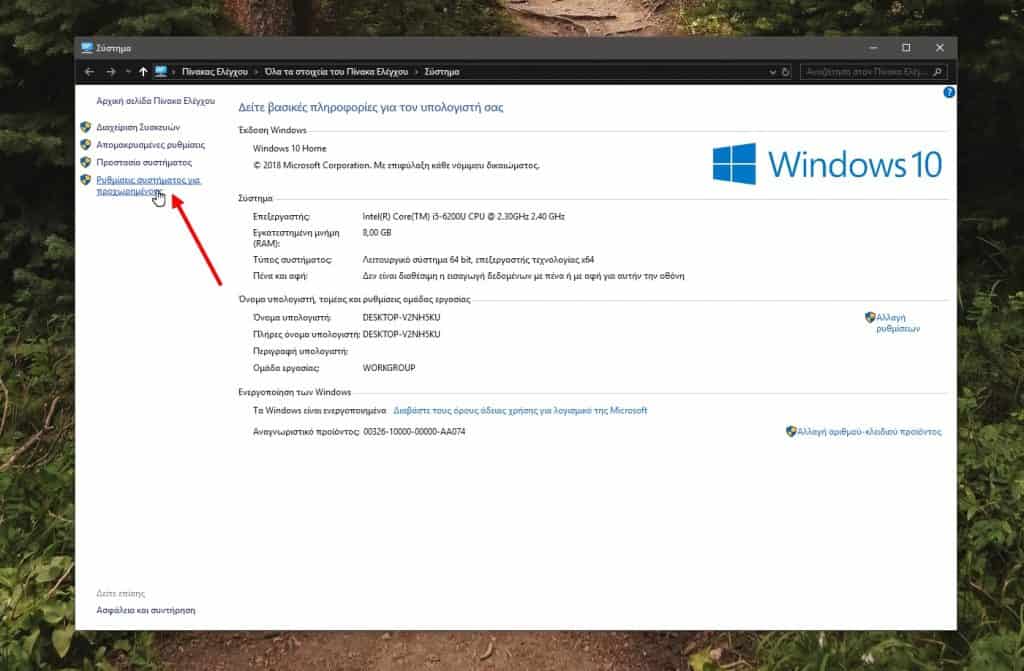Viewport: 1024px width, 671px height.
Task: Click the WORKGROUP value
Action: coord(389,368)
